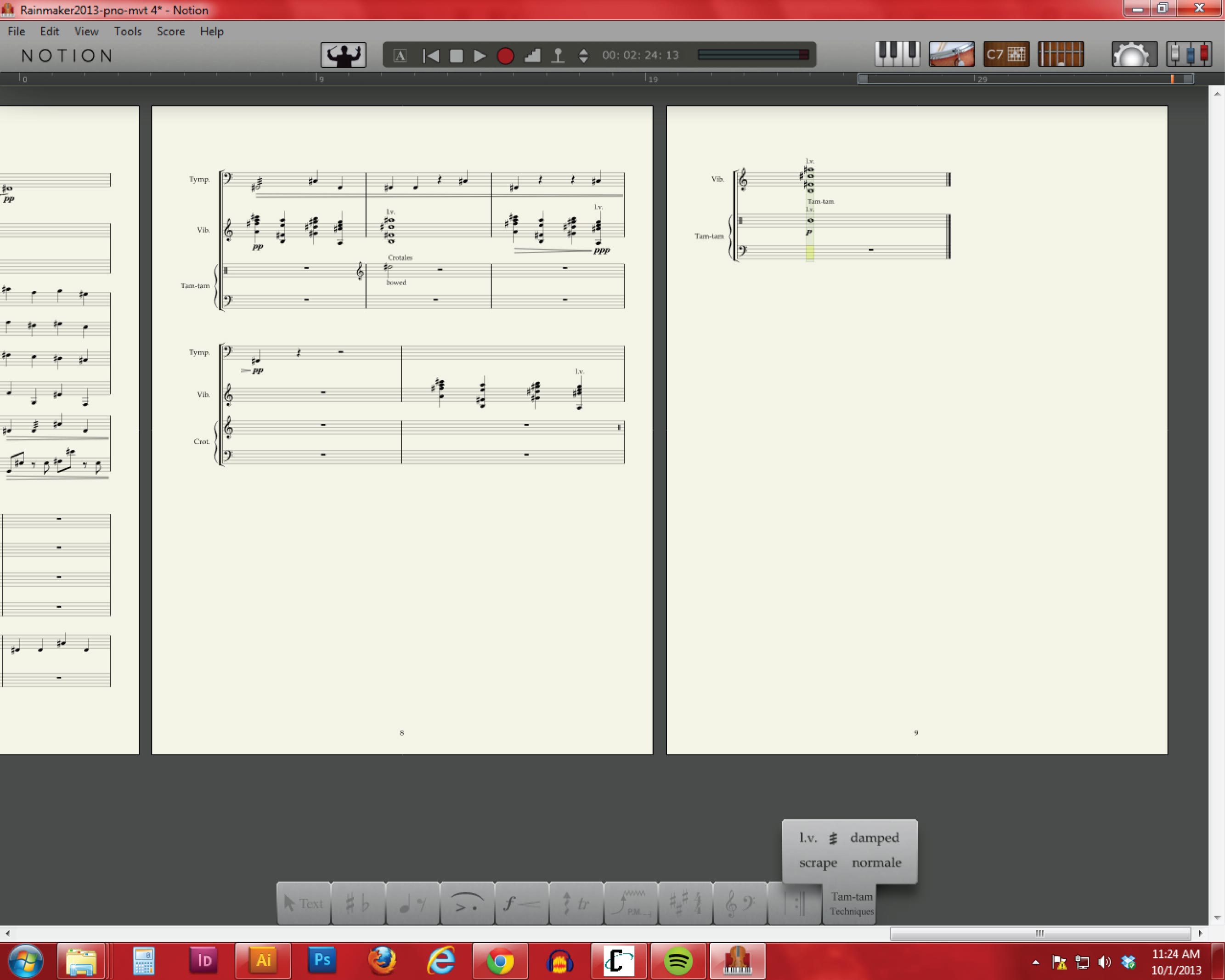Open the calculator from the taskbar
This screenshot has width=1225, height=980.
144,961
